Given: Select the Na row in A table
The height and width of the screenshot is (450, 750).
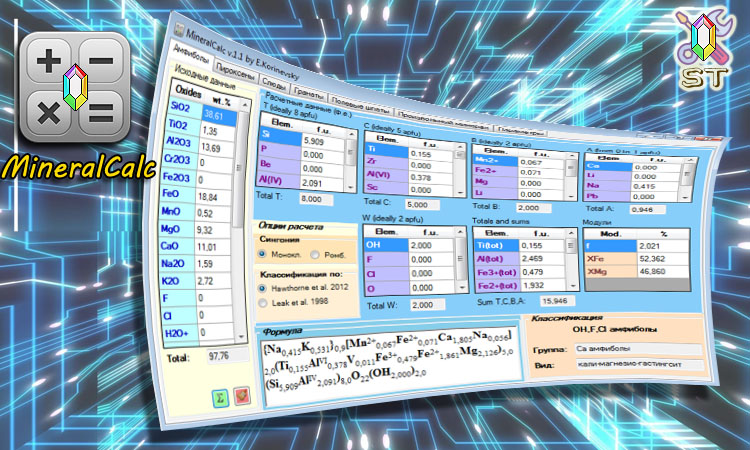Looking at the screenshot, I should [632, 186].
